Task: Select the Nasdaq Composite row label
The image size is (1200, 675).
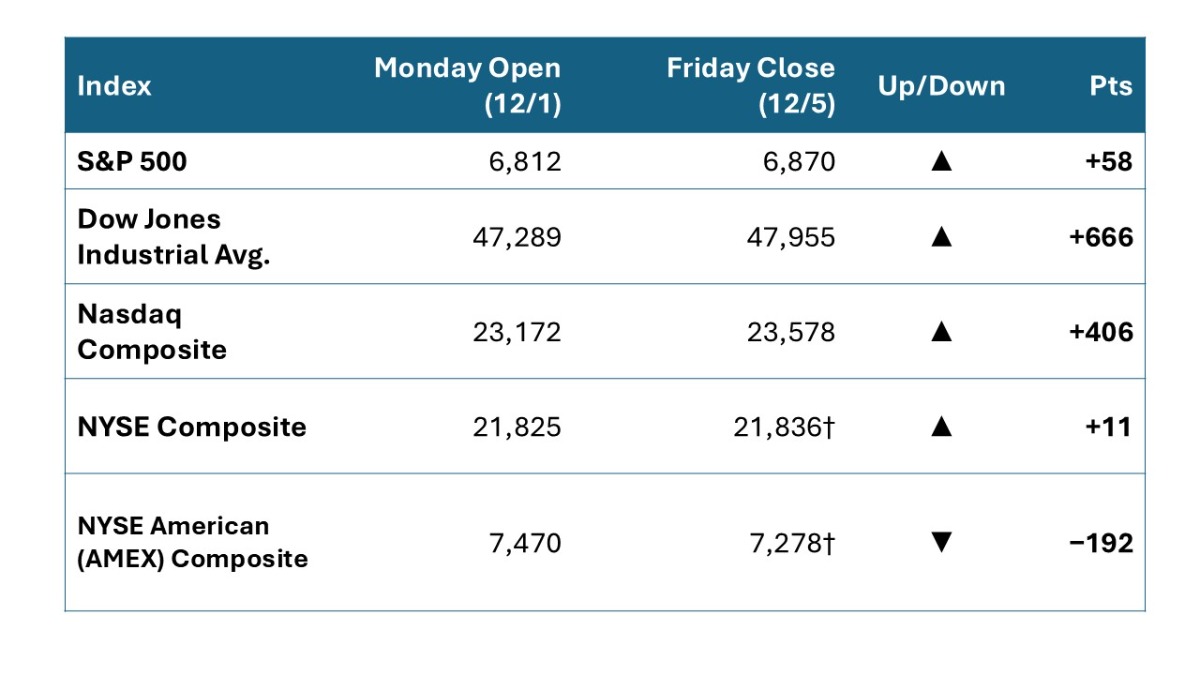Action: 152,332
